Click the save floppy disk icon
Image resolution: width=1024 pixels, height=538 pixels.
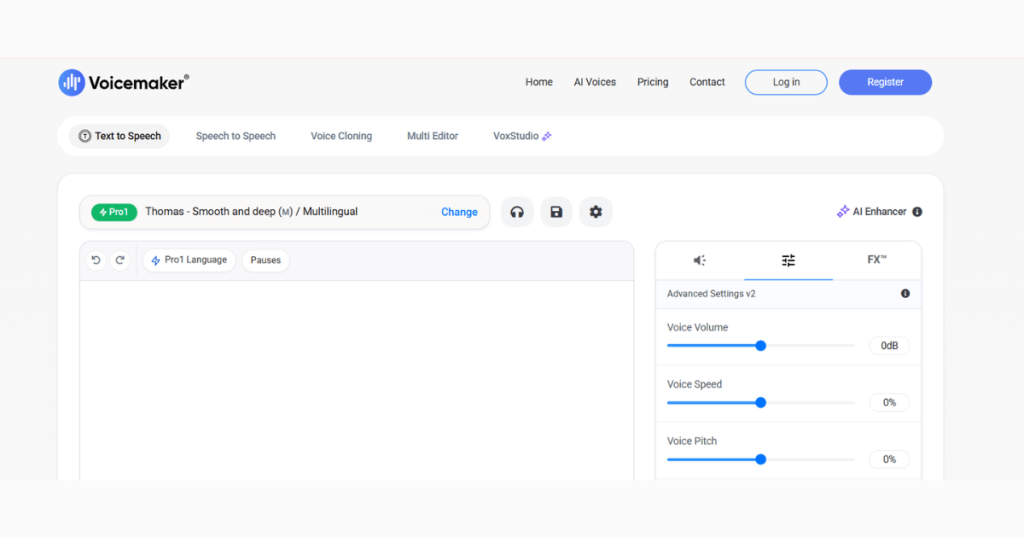(556, 212)
